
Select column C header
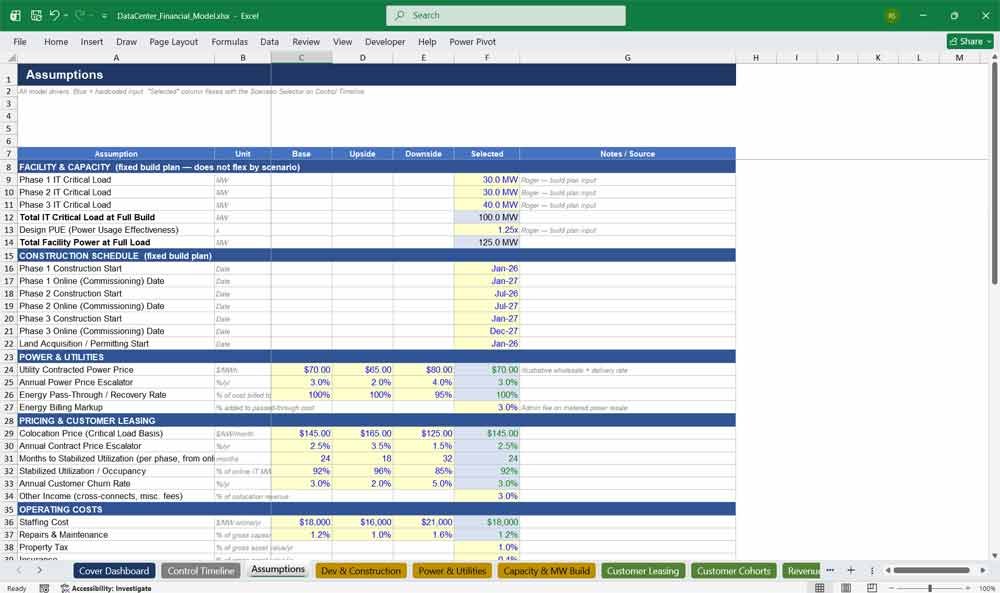click(x=301, y=57)
